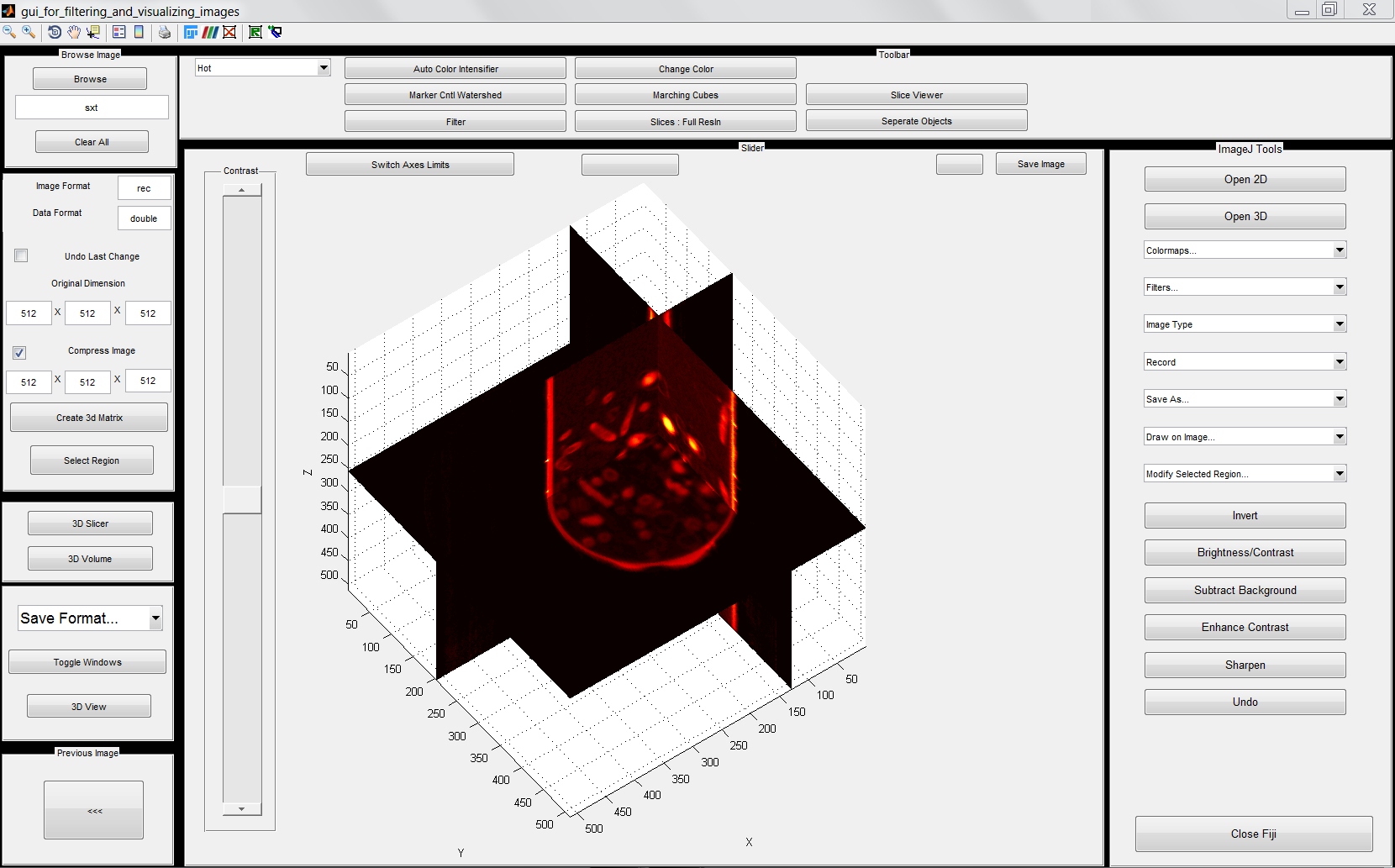
Task: Open the Image Type dropdown
Action: [x=1245, y=324]
